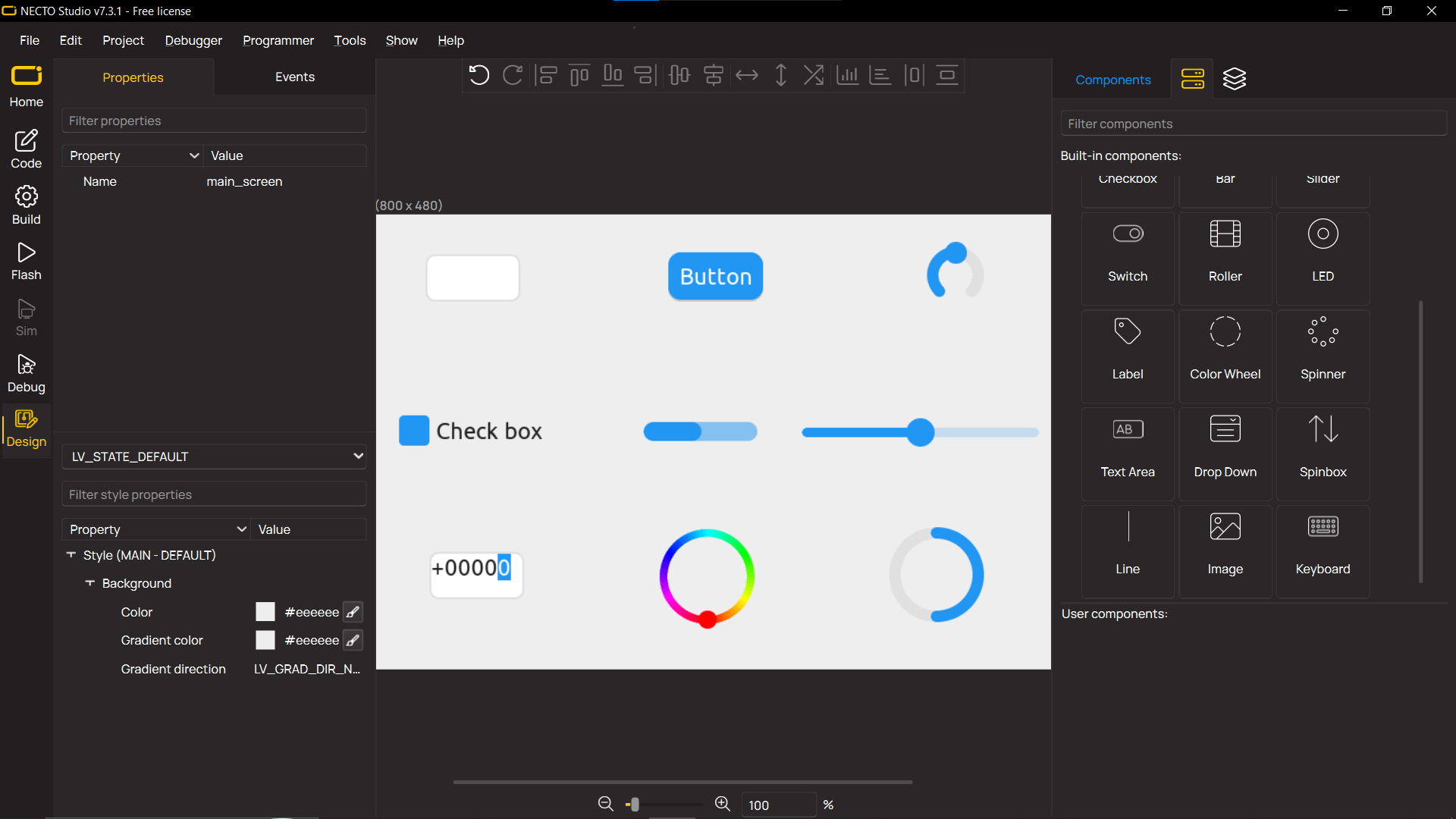
Task: Click the blue Button widget on the canvas
Action: [714, 277]
